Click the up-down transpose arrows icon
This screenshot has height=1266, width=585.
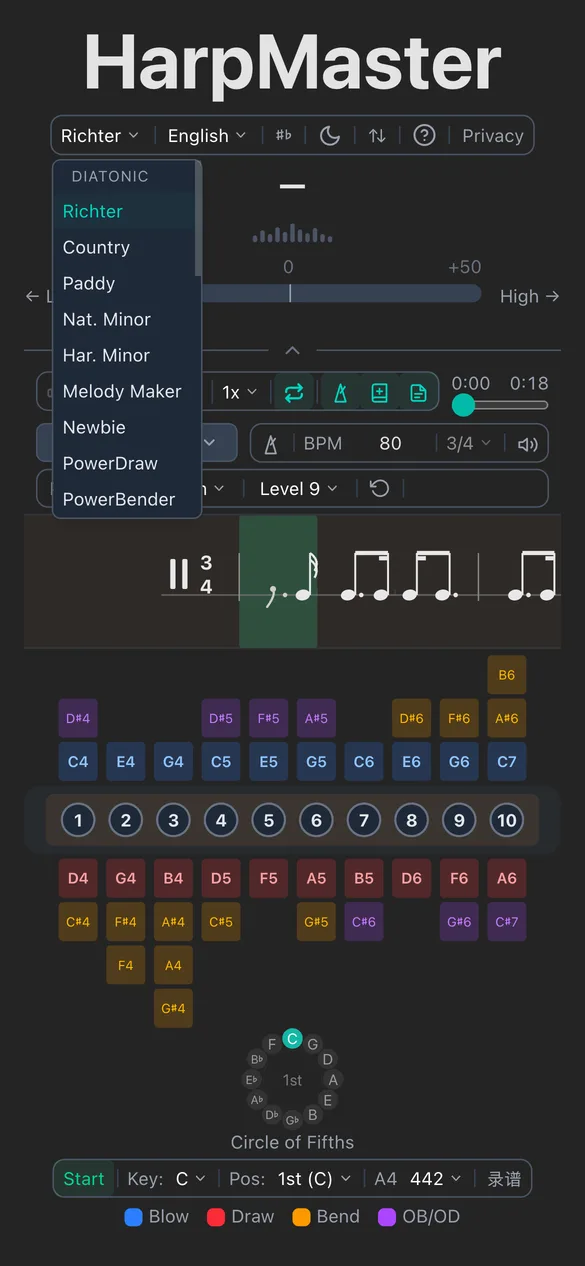click(x=375, y=135)
